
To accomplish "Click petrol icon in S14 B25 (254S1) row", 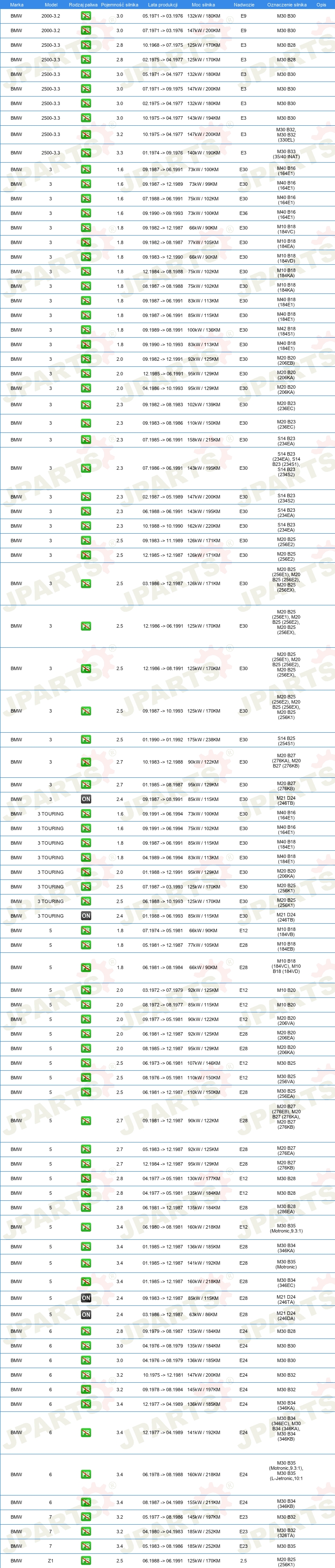I will (86, 740).
